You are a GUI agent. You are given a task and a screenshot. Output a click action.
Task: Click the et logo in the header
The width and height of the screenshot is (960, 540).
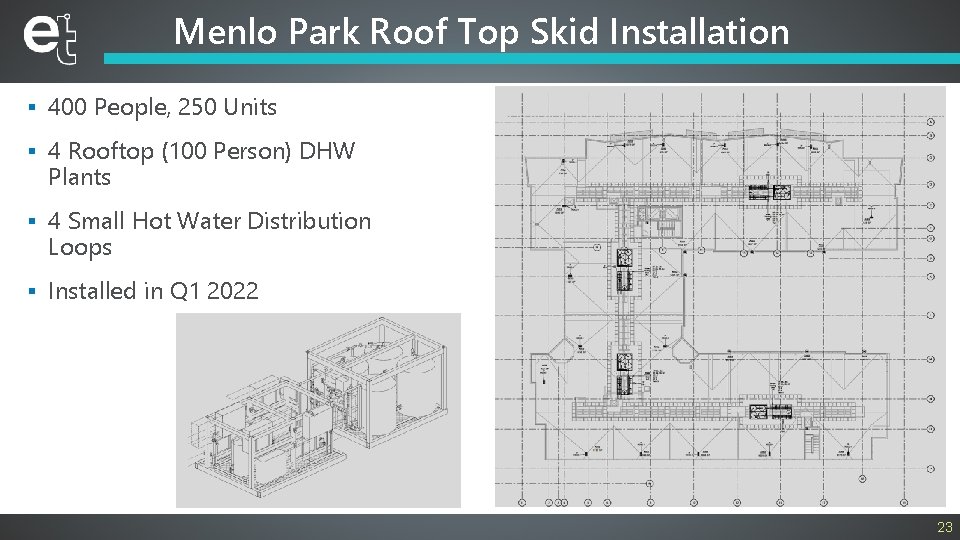coord(50,39)
